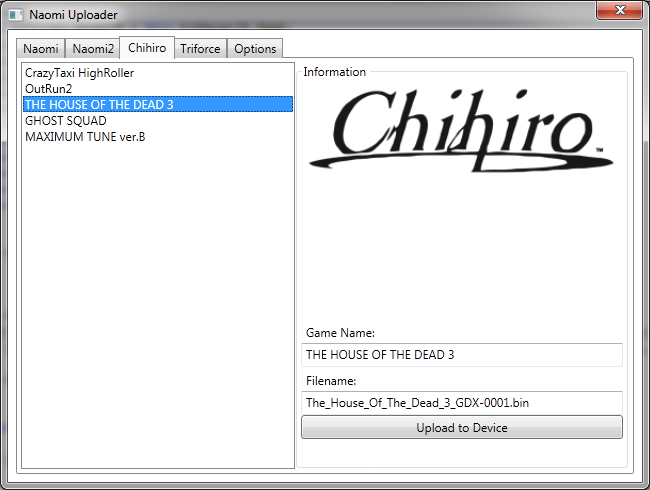Pick GHOST SQUAD in the game list

point(158,121)
